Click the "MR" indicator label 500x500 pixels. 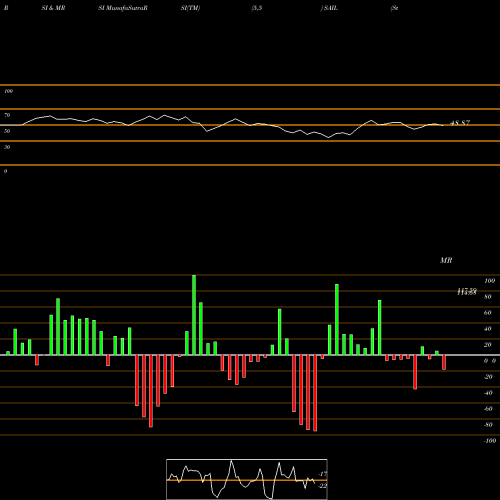446,260
